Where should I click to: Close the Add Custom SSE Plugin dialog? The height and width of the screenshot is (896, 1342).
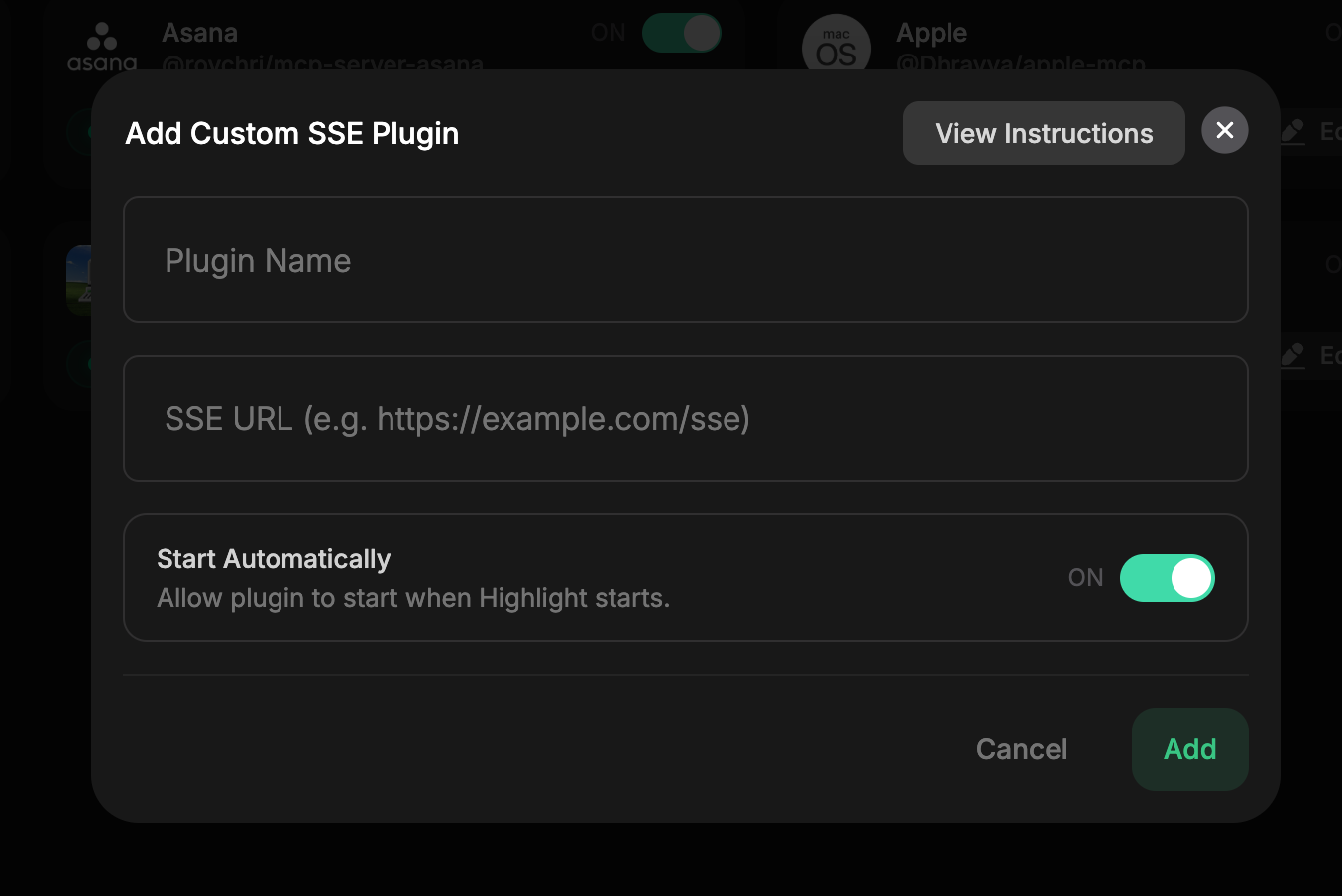1224,131
